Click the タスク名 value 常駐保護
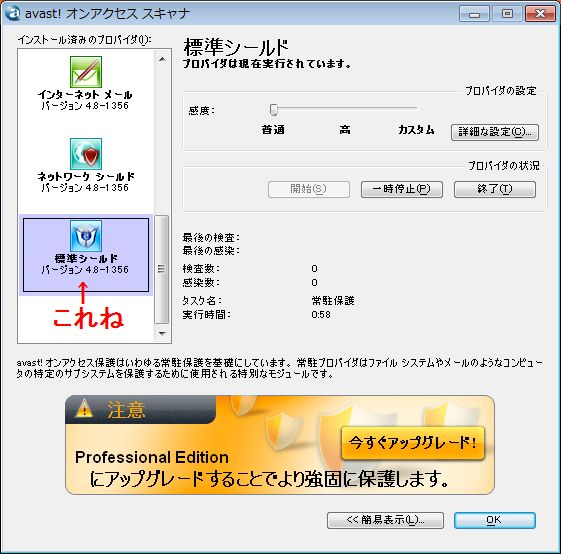Screen dimensions: 561x554 pos(333,301)
